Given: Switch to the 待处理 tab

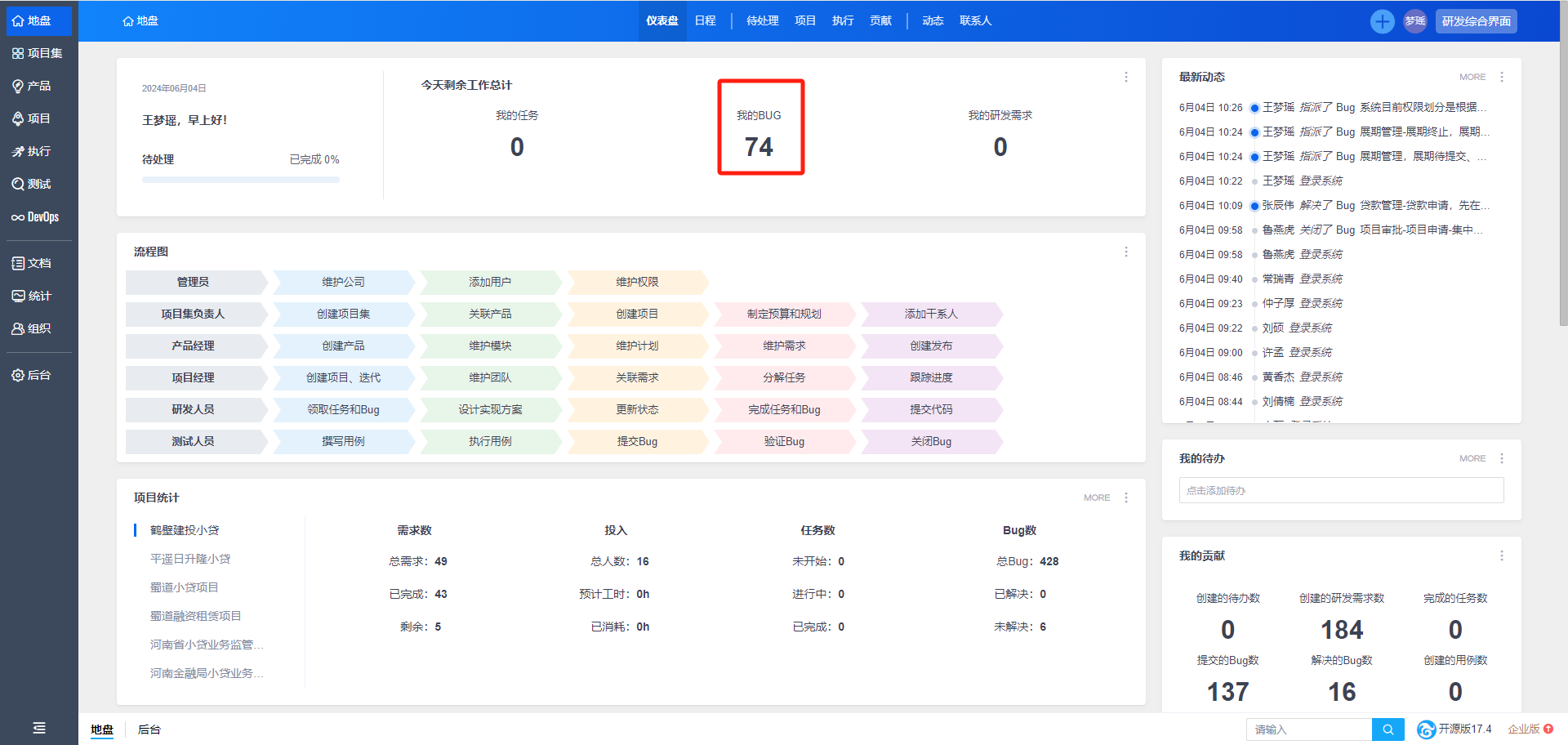Looking at the screenshot, I should 762,21.
